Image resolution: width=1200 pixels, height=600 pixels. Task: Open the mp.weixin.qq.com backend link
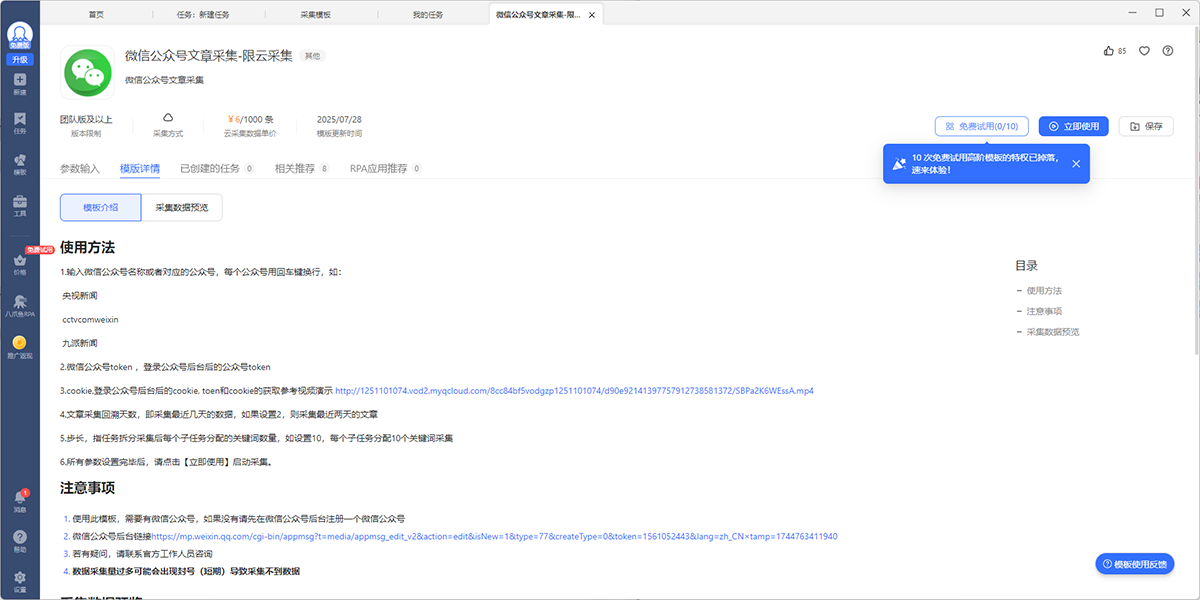494,536
